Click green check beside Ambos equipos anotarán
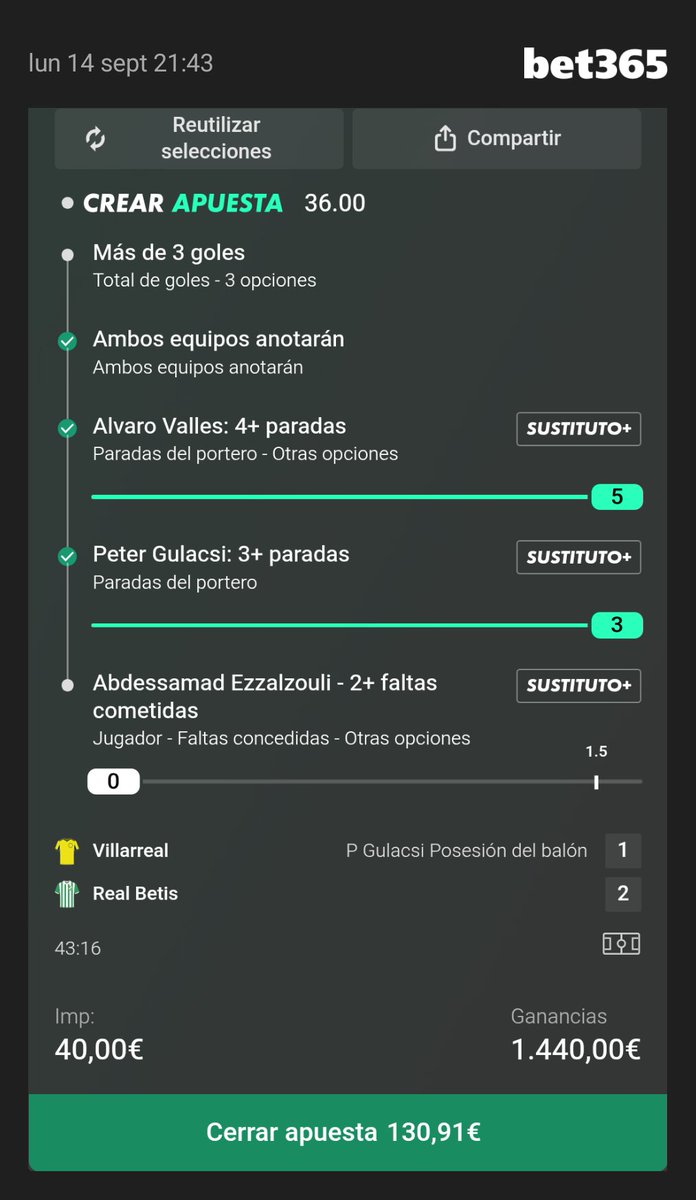This screenshot has width=696, height=1200. point(67,341)
